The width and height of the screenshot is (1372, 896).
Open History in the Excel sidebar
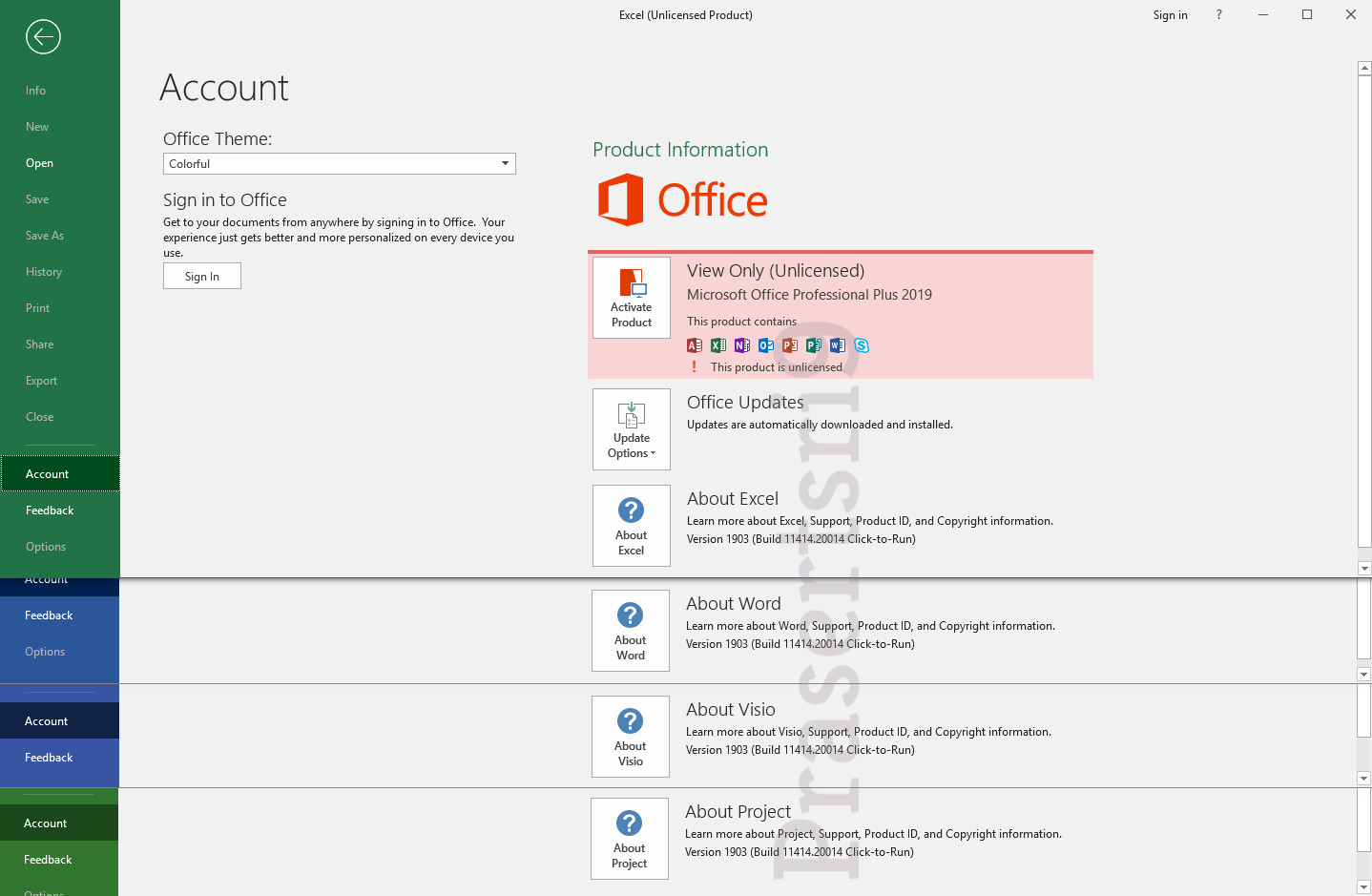(x=60, y=272)
